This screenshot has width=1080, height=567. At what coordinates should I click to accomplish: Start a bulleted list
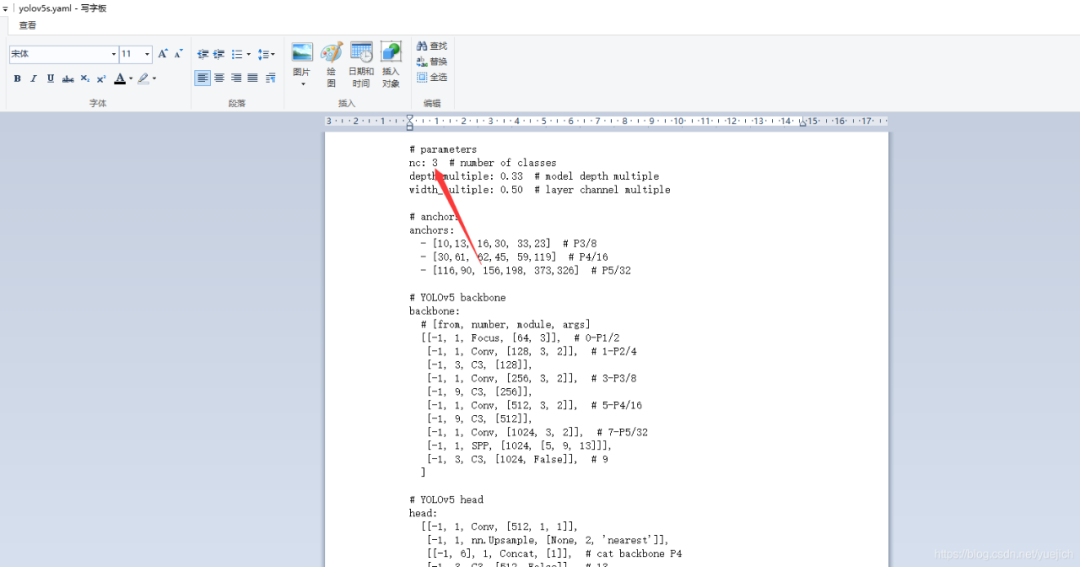click(x=237, y=54)
